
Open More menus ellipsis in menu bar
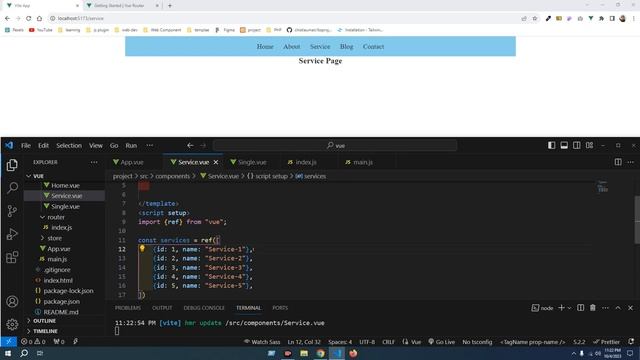(x=150, y=145)
